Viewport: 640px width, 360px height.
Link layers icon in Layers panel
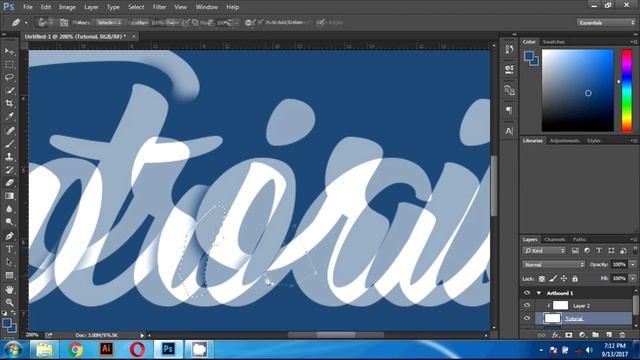[542, 335]
